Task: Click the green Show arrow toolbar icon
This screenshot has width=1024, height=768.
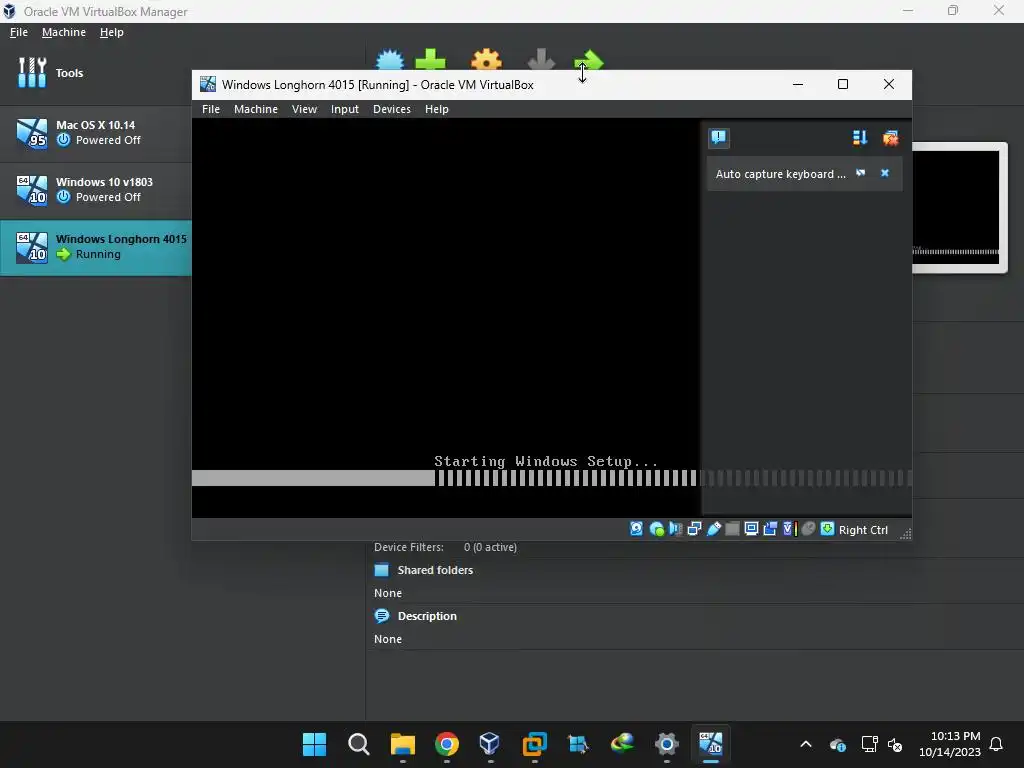Action: pyautogui.click(x=589, y=59)
